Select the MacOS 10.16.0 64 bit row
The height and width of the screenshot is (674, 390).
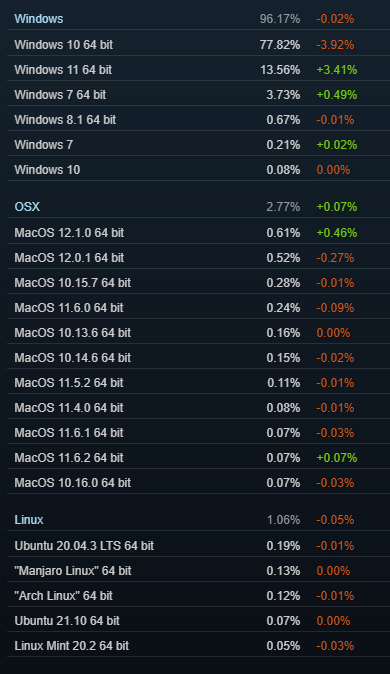(198, 482)
